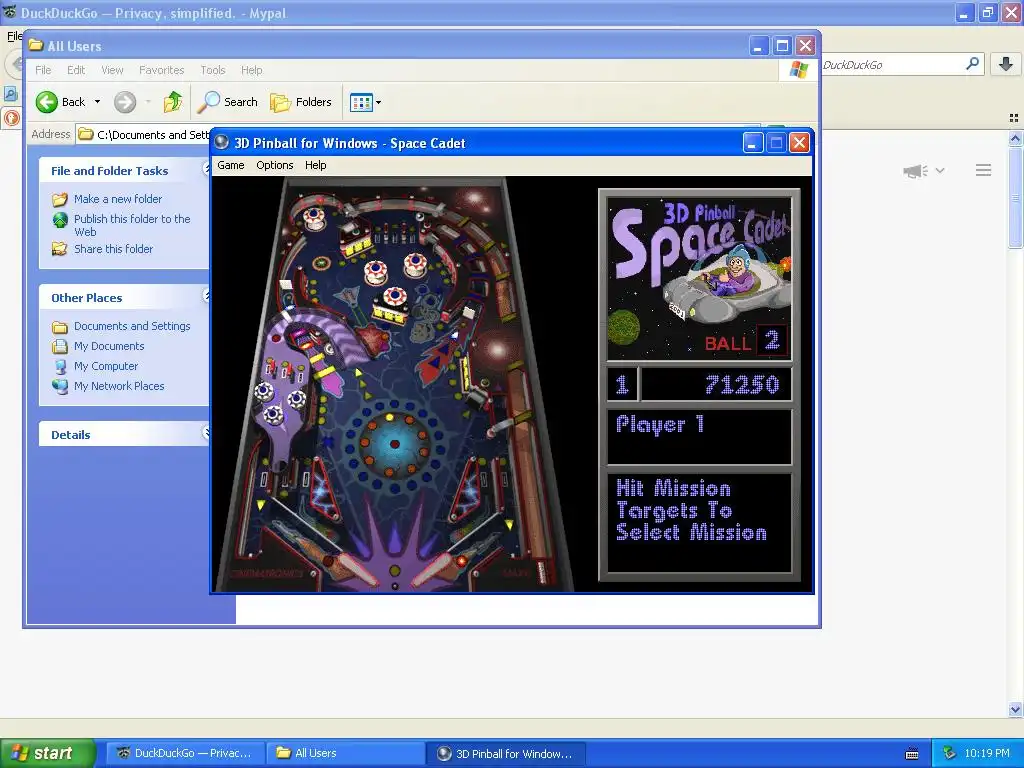Click the Space Cadet logo image
The image size is (1024, 768).
pyautogui.click(x=699, y=279)
